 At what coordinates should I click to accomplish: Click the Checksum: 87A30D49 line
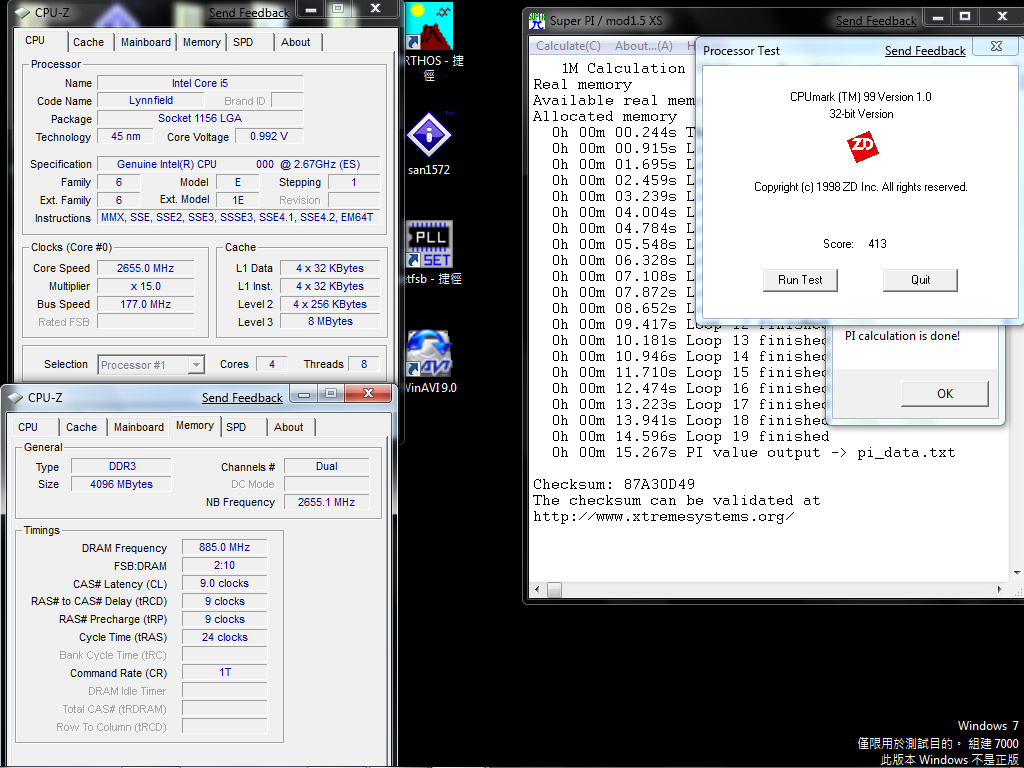pyautogui.click(x=614, y=485)
